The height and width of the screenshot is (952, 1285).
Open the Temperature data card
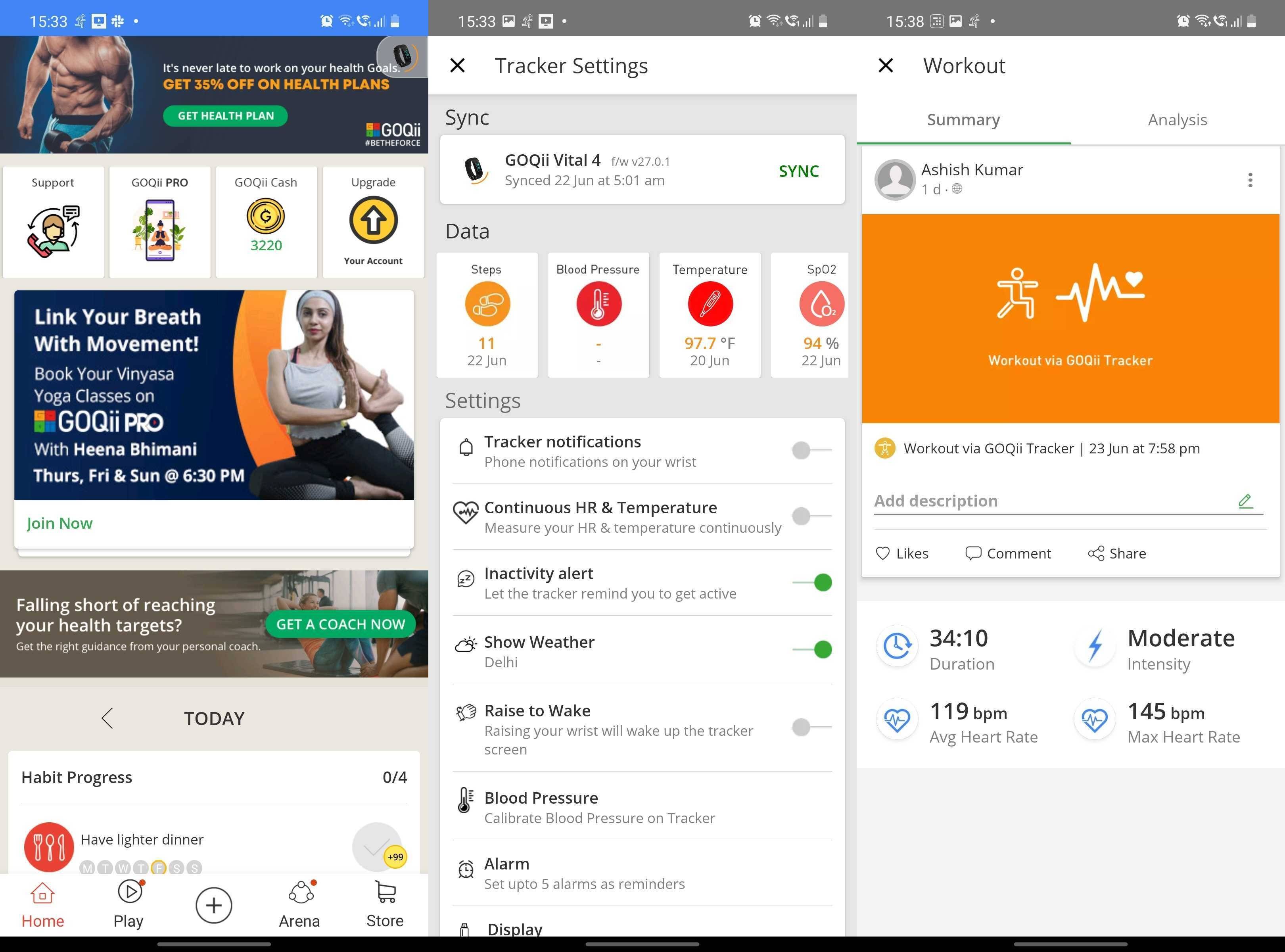pos(710,315)
